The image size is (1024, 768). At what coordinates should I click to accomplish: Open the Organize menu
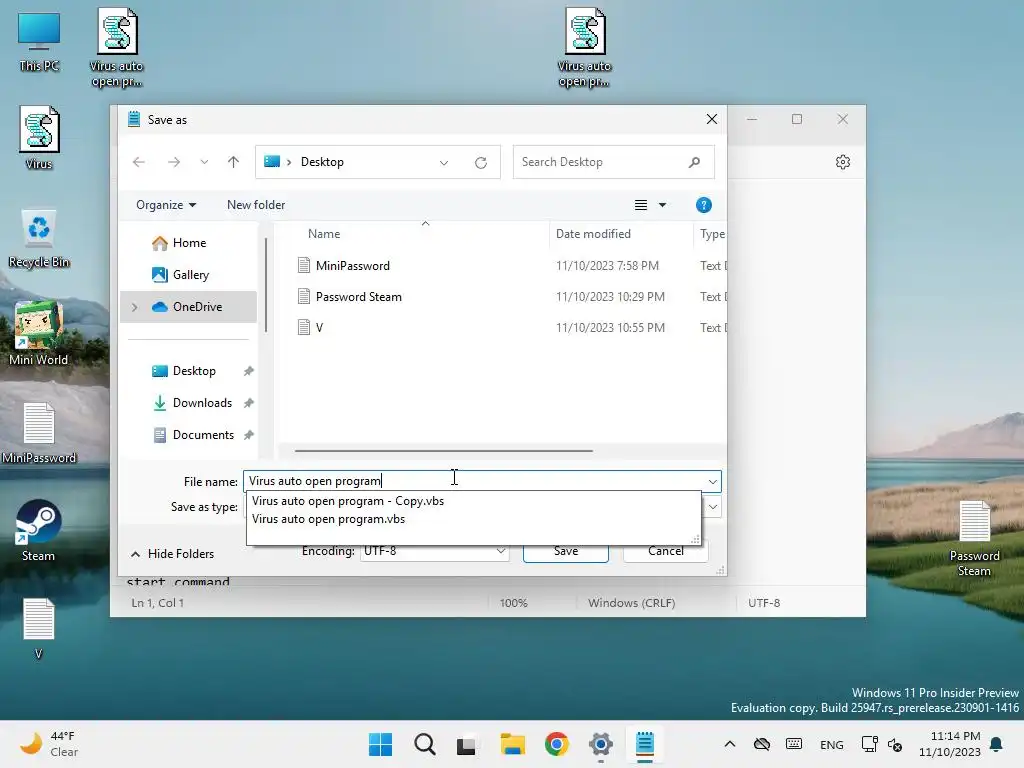tap(166, 205)
